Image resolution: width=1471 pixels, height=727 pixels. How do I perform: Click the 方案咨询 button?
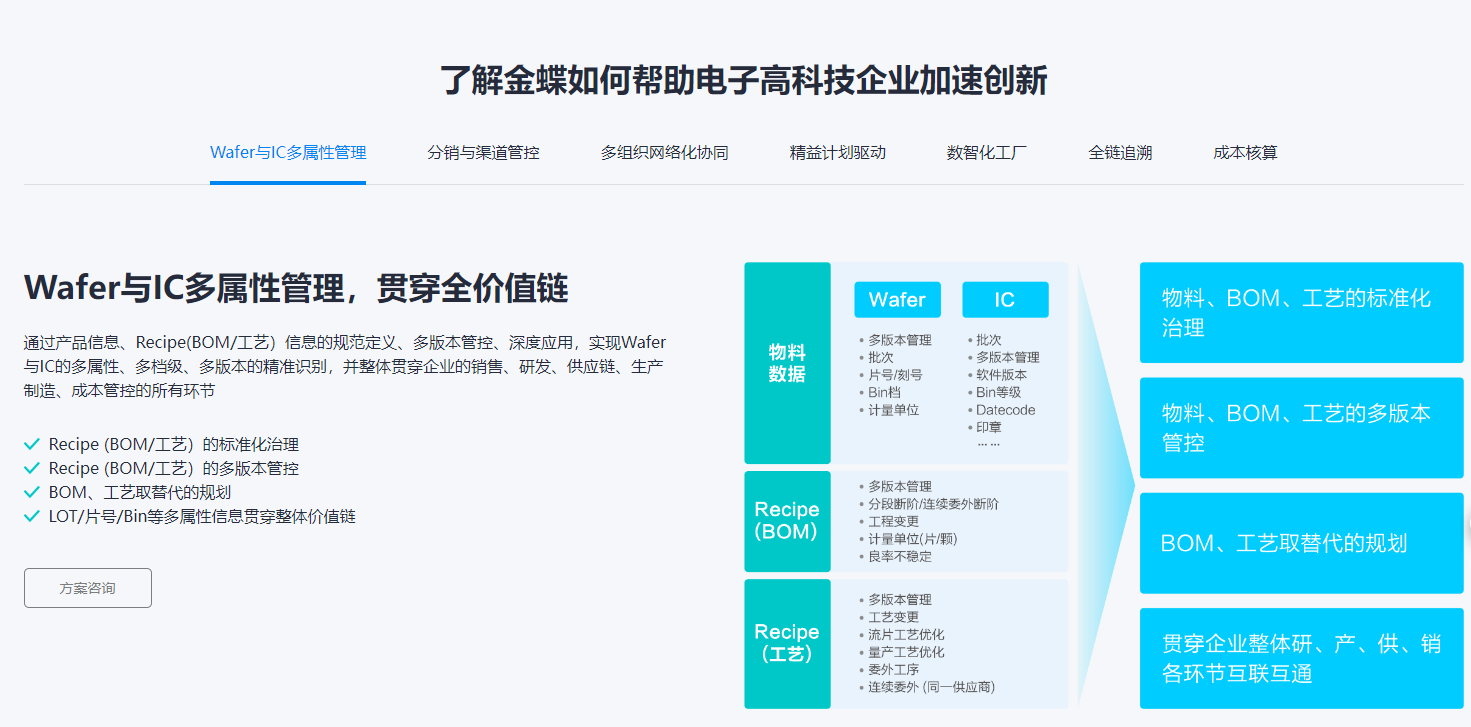click(x=87, y=588)
